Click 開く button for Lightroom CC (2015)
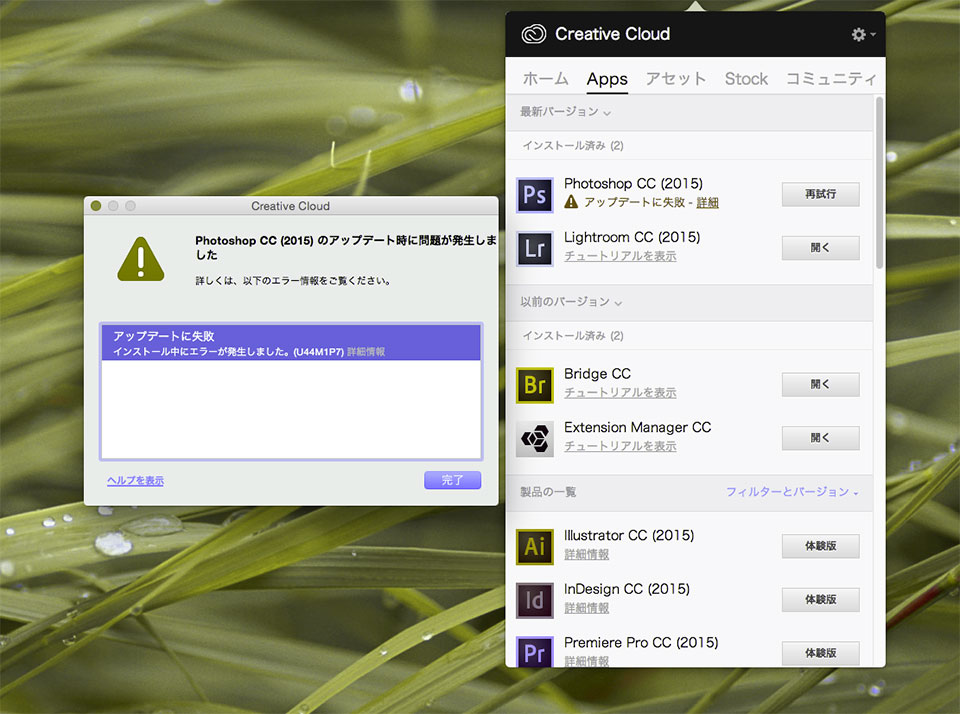 pos(820,248)
